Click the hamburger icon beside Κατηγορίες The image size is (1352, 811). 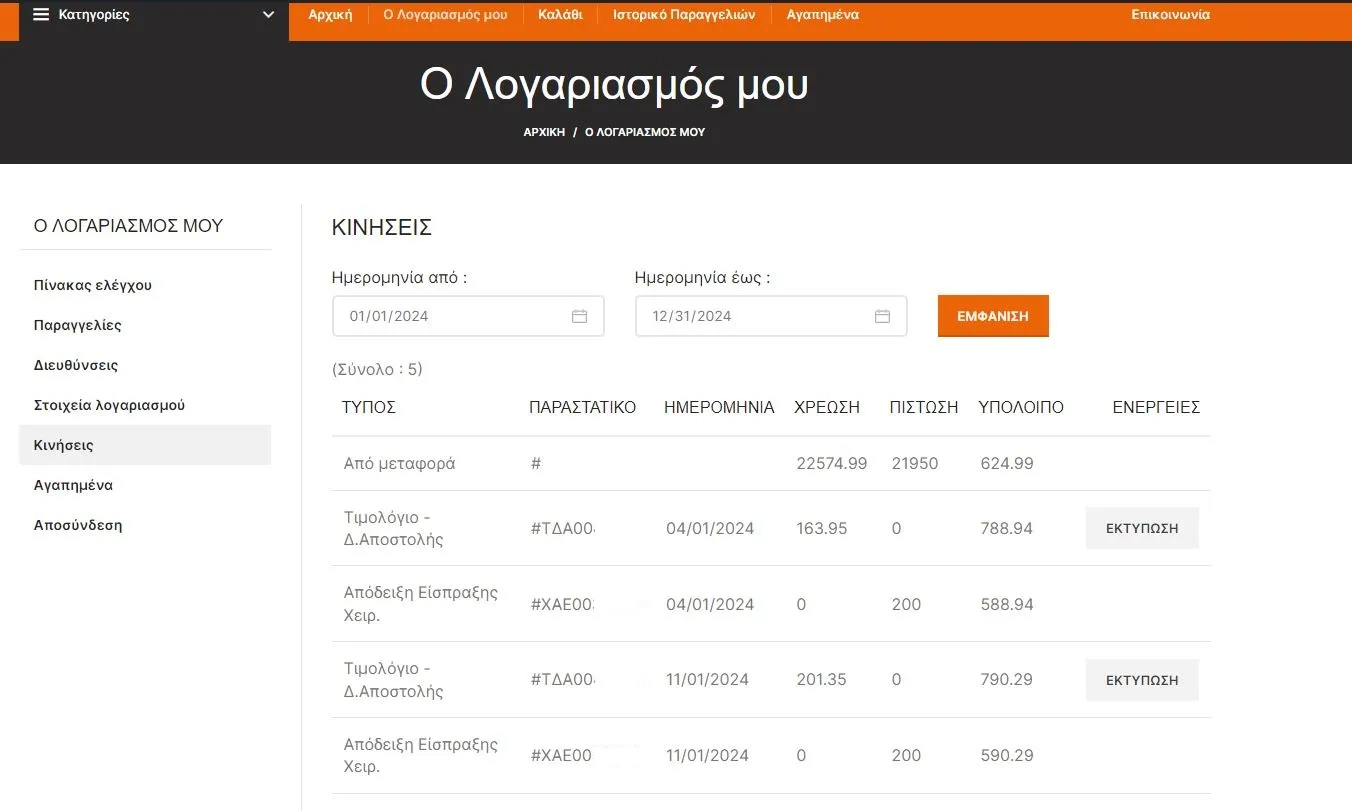tap(41, 15)
